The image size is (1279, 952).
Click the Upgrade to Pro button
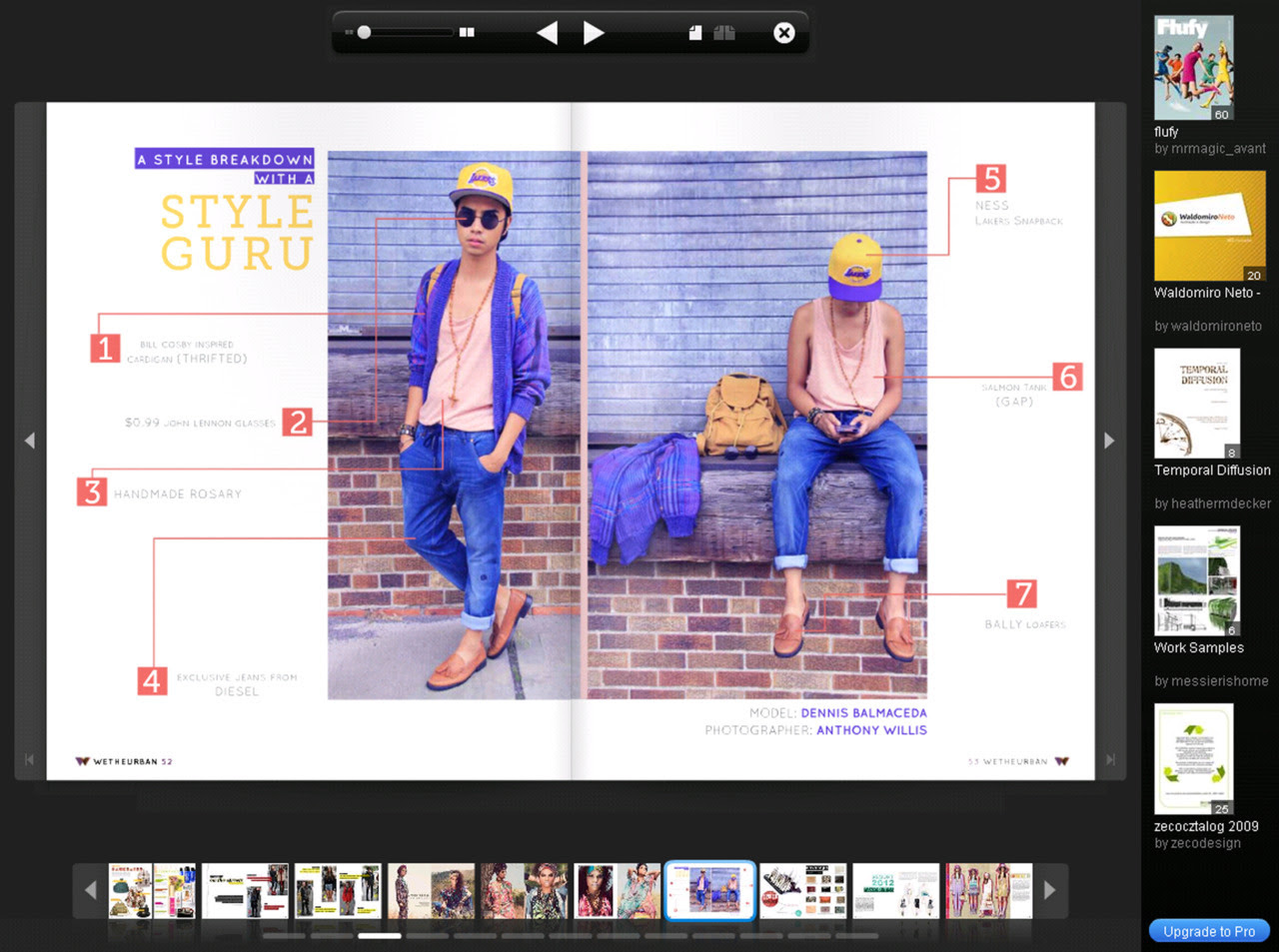pos(1209,931)
